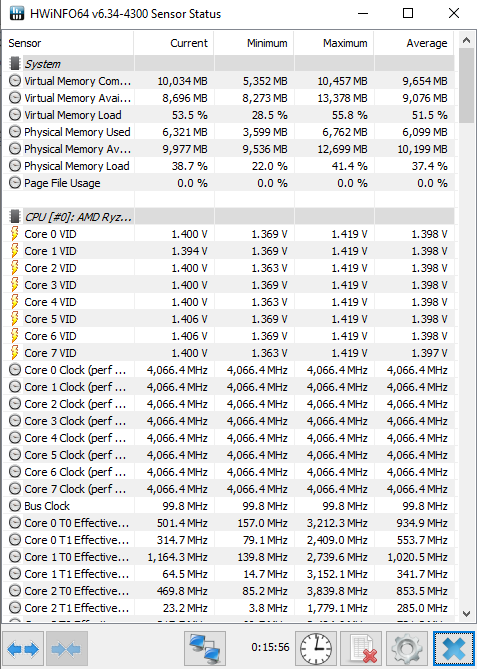Select the CPU [#0]: AMD Ryzen section header
477x669 pixels.
[230, 217]
